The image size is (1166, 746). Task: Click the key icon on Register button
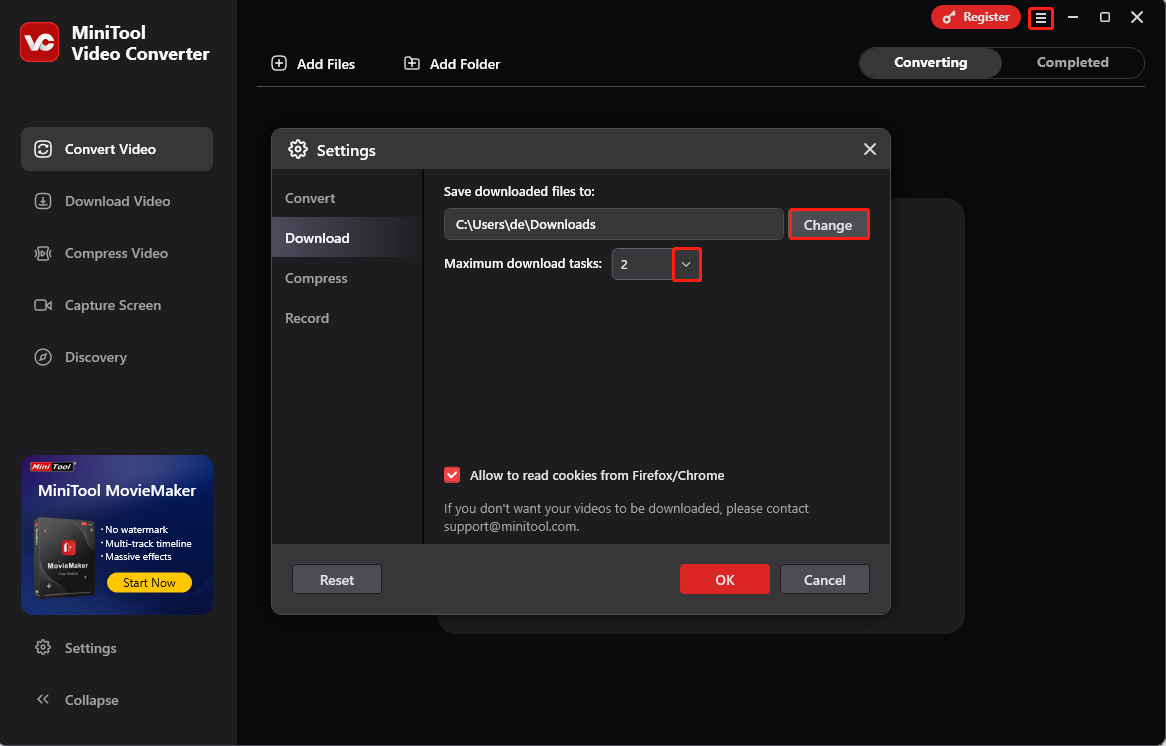(x=949, y=17)
